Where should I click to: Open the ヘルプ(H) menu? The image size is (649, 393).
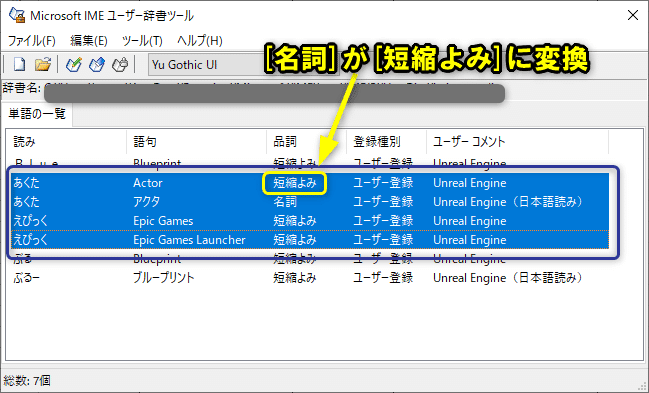coord(200,41)
